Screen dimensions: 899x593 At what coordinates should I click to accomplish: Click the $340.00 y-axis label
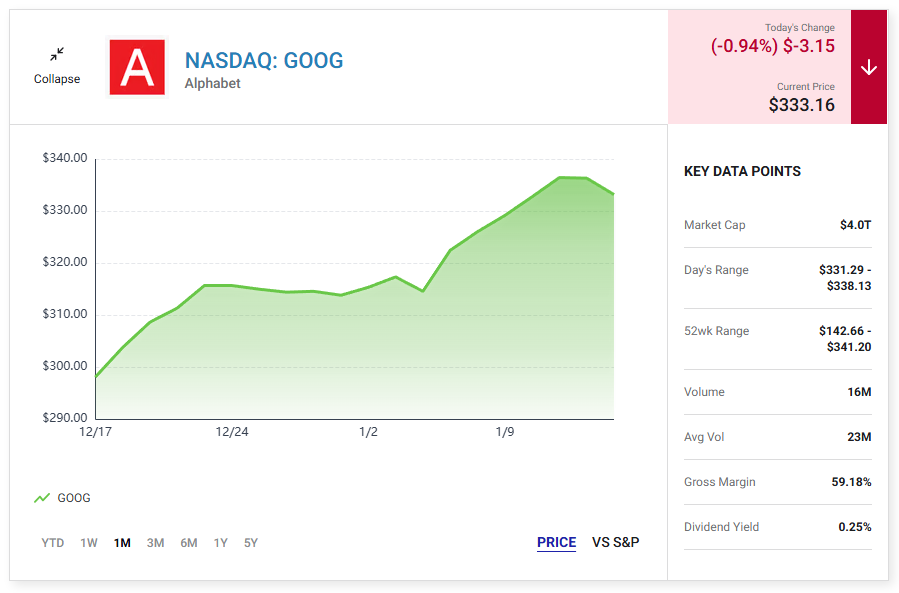(65, 158)
